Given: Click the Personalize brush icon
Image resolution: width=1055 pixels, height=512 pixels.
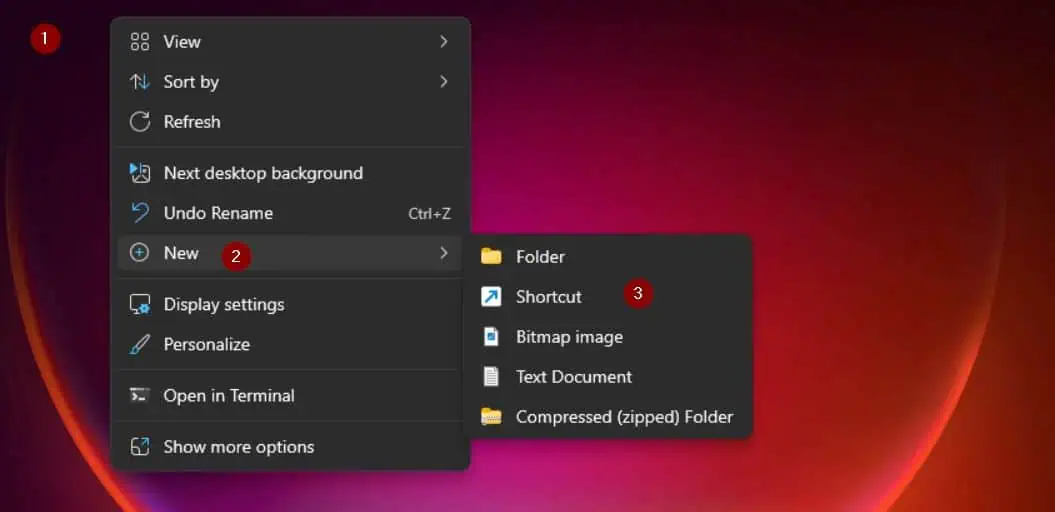Looking at the screenshot, I should tap(139, 344).
